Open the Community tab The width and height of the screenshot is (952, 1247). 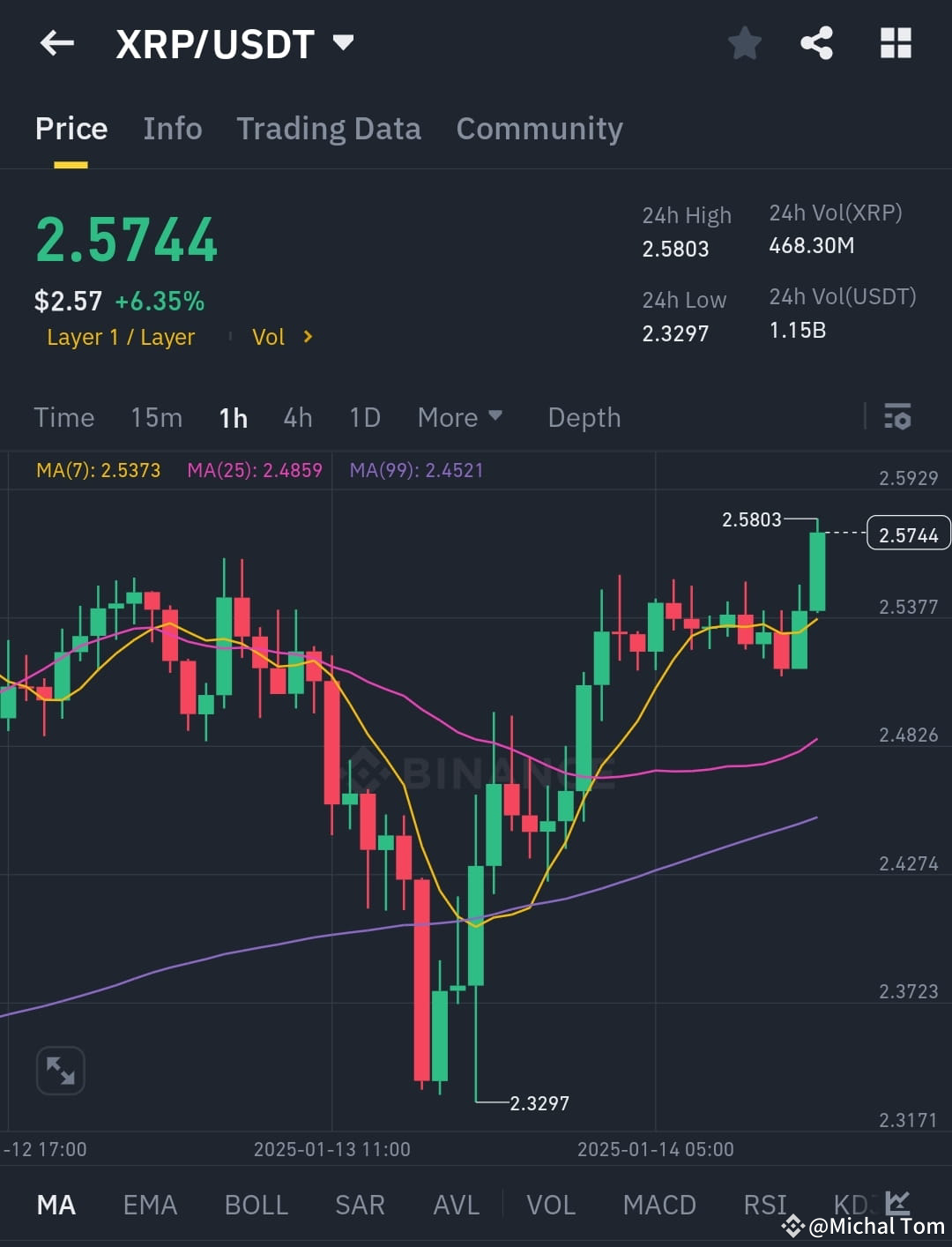point(539,129)
